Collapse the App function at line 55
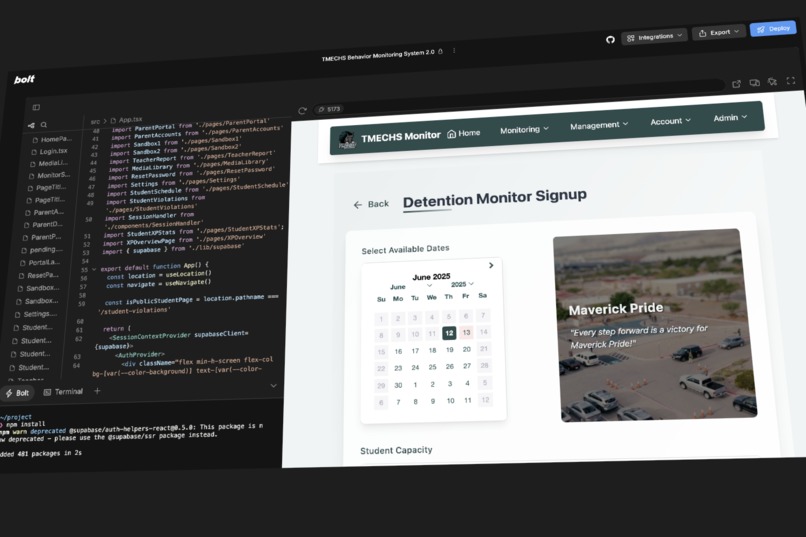 pos(94,269)
